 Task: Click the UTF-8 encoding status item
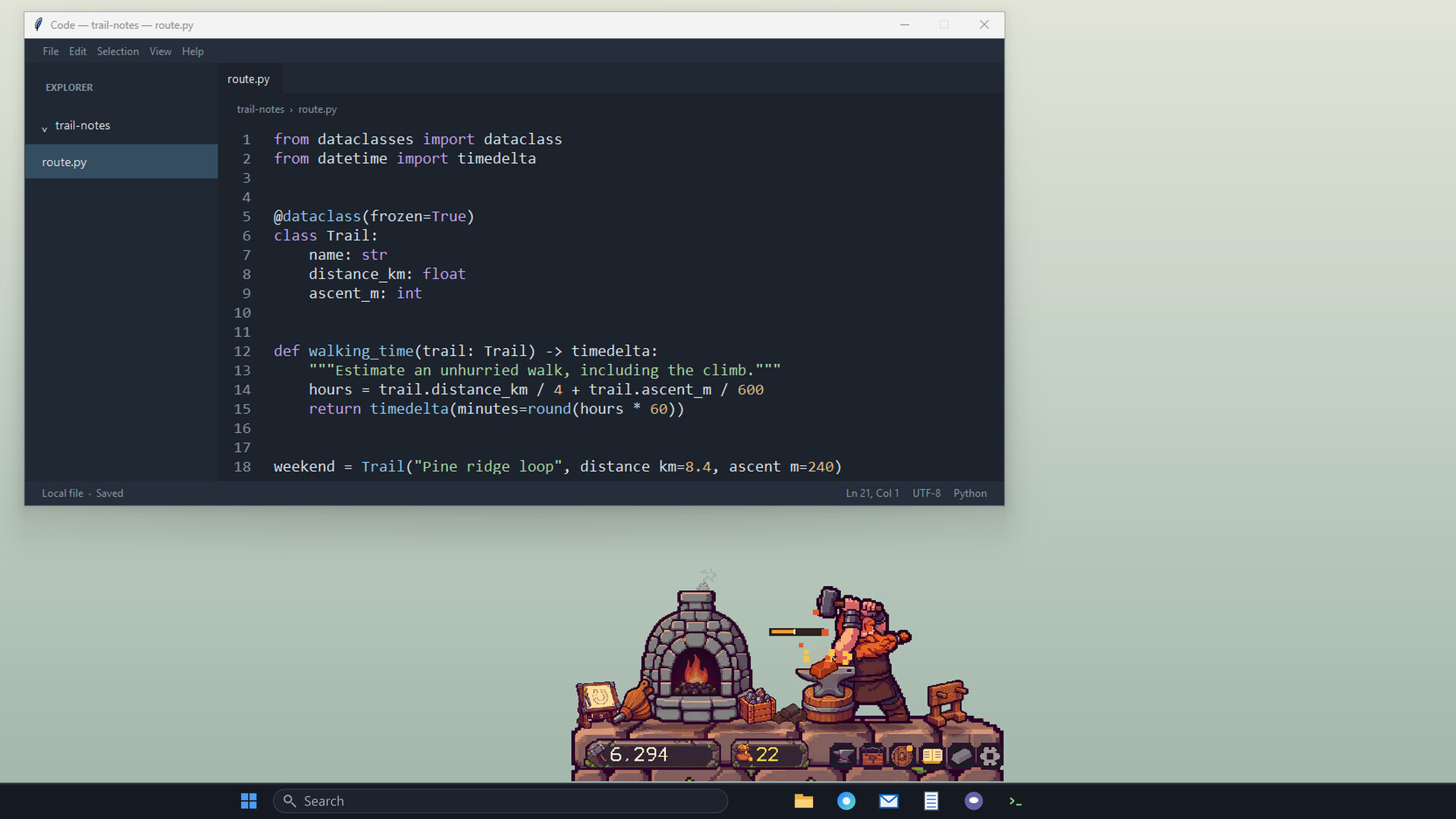click(926, 493)
